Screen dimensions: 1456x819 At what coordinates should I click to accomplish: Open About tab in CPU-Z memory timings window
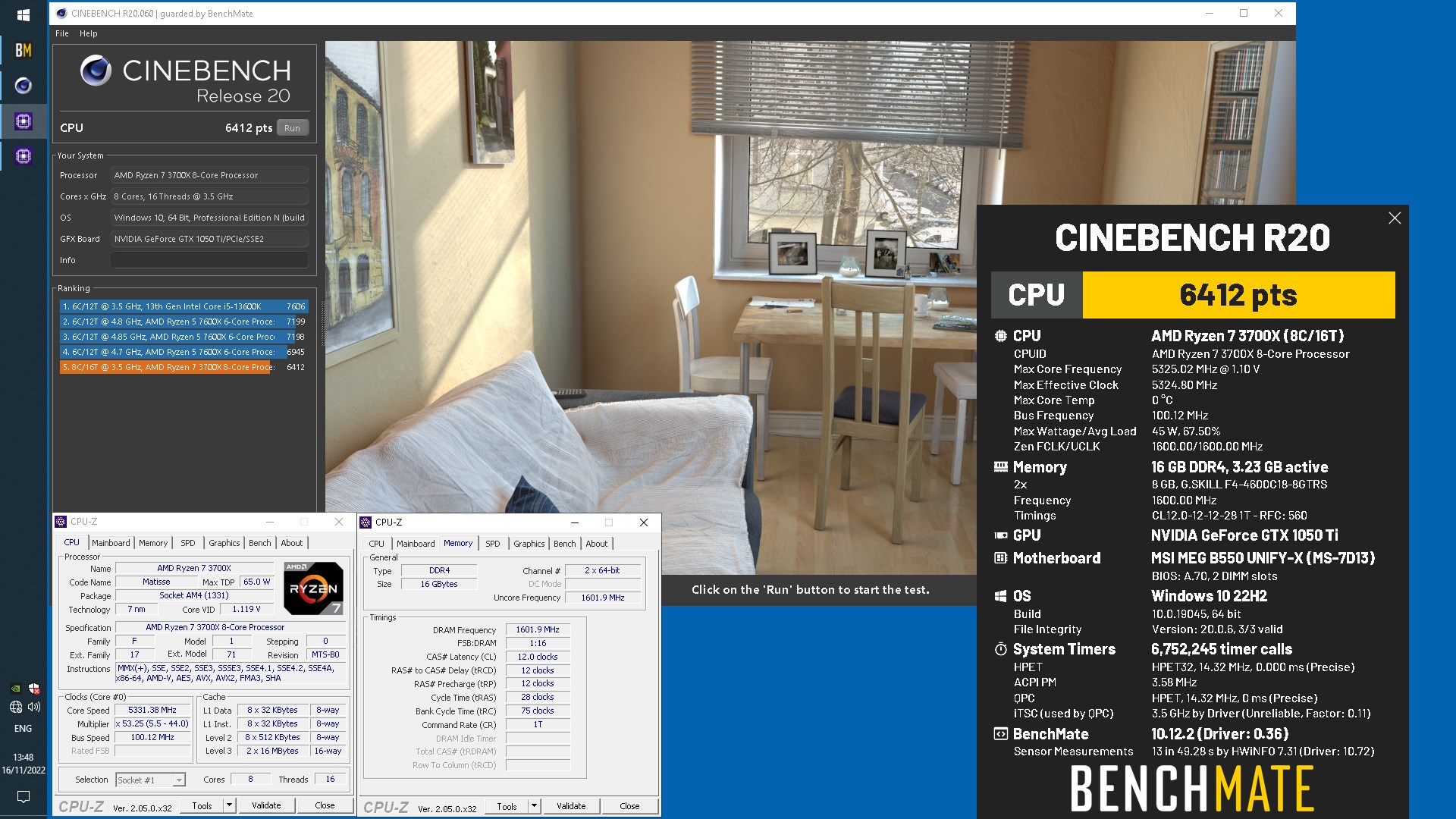point(597,544)
